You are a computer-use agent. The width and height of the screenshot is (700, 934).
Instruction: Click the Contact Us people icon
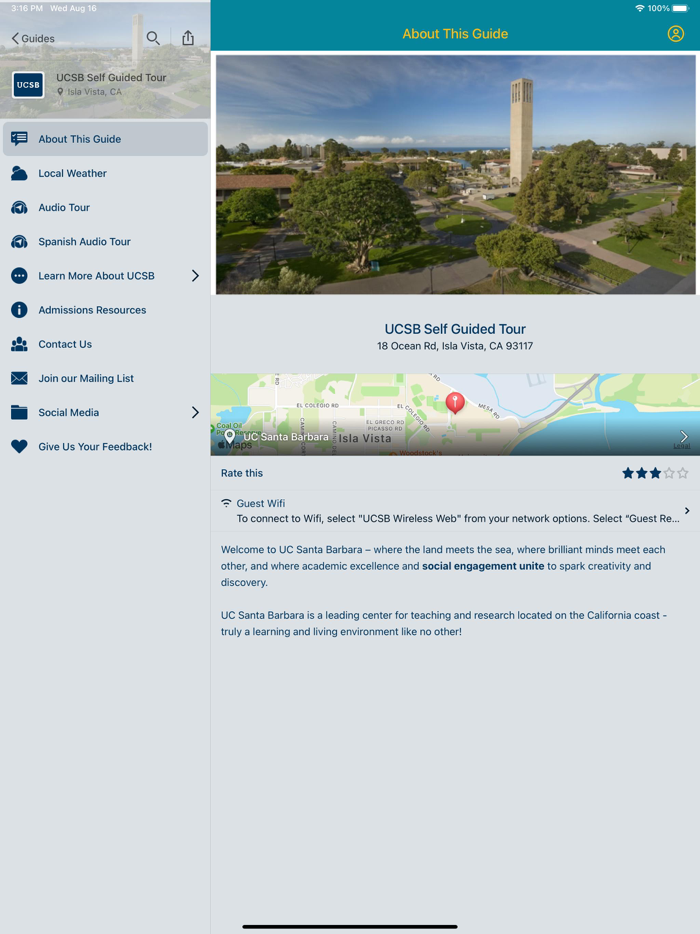[x=19, y=344]
